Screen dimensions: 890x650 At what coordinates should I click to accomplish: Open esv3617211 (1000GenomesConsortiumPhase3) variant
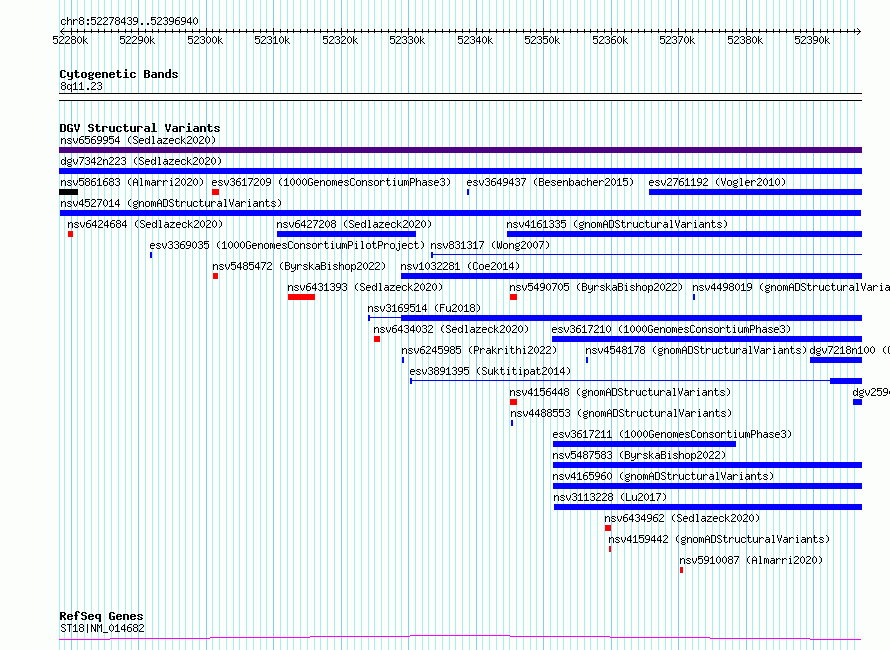coord(672,434)
